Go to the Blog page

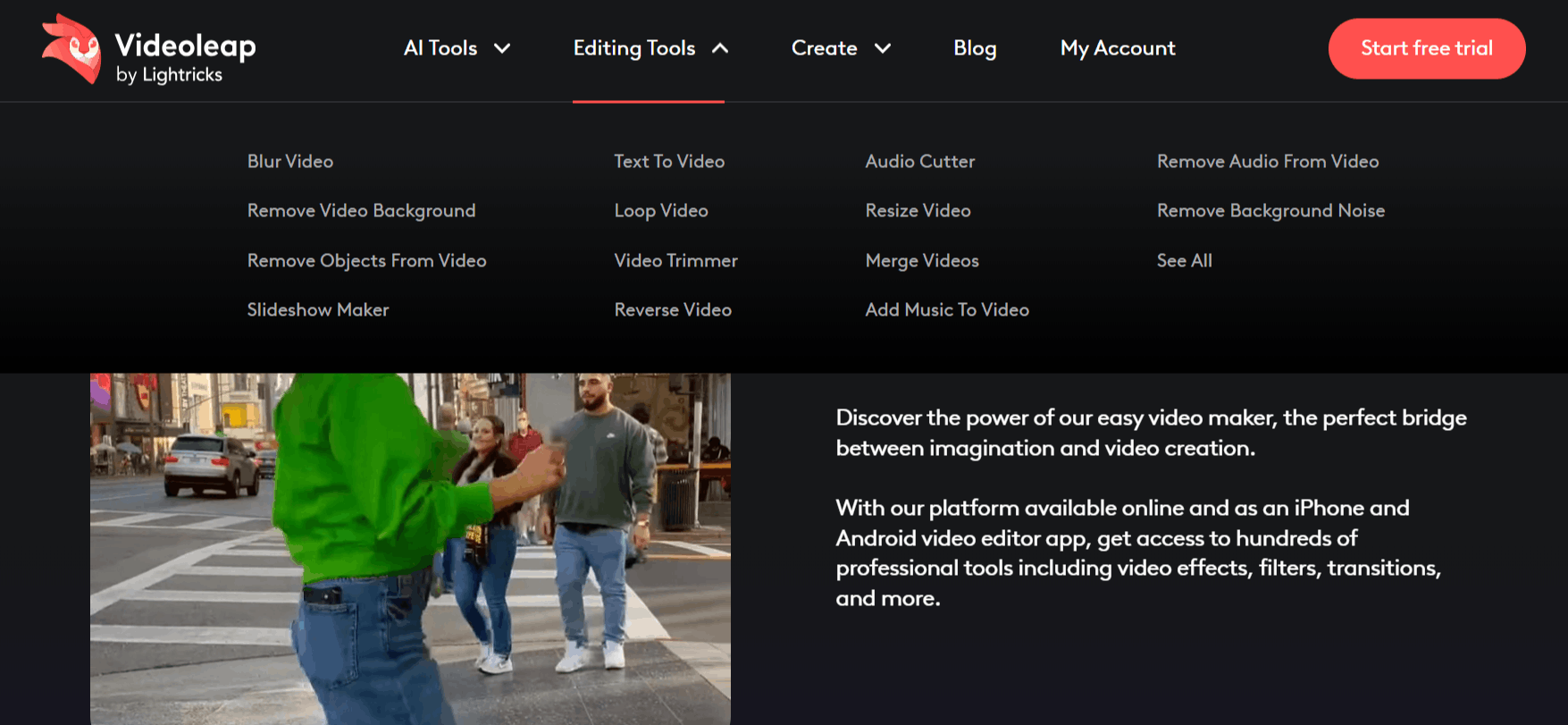(975, 48)
